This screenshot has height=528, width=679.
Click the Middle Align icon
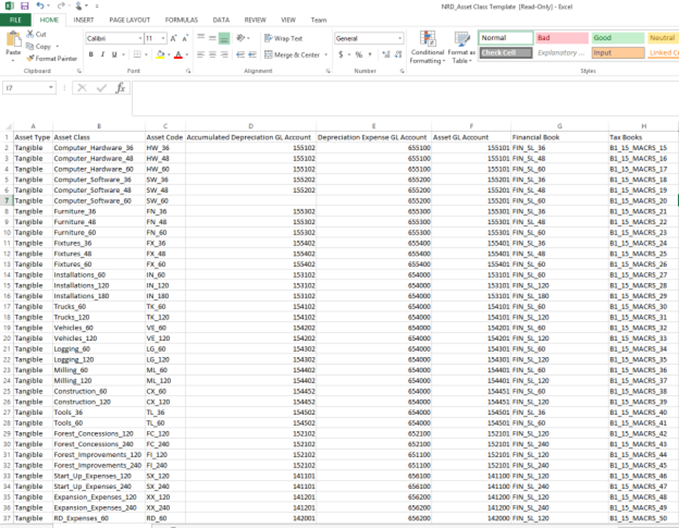point(212,38)
